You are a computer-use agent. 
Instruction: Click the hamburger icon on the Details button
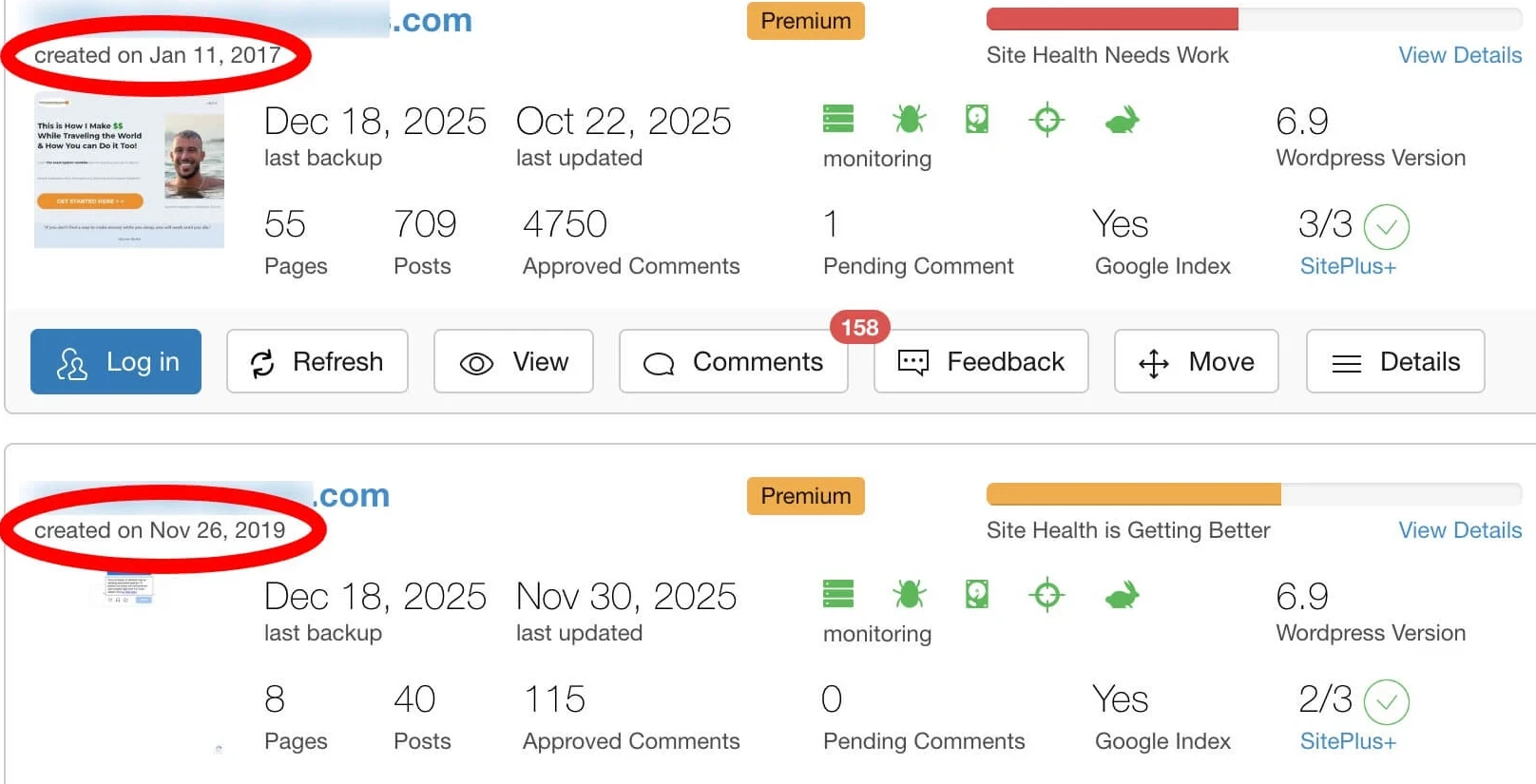tap(1345, 361)
